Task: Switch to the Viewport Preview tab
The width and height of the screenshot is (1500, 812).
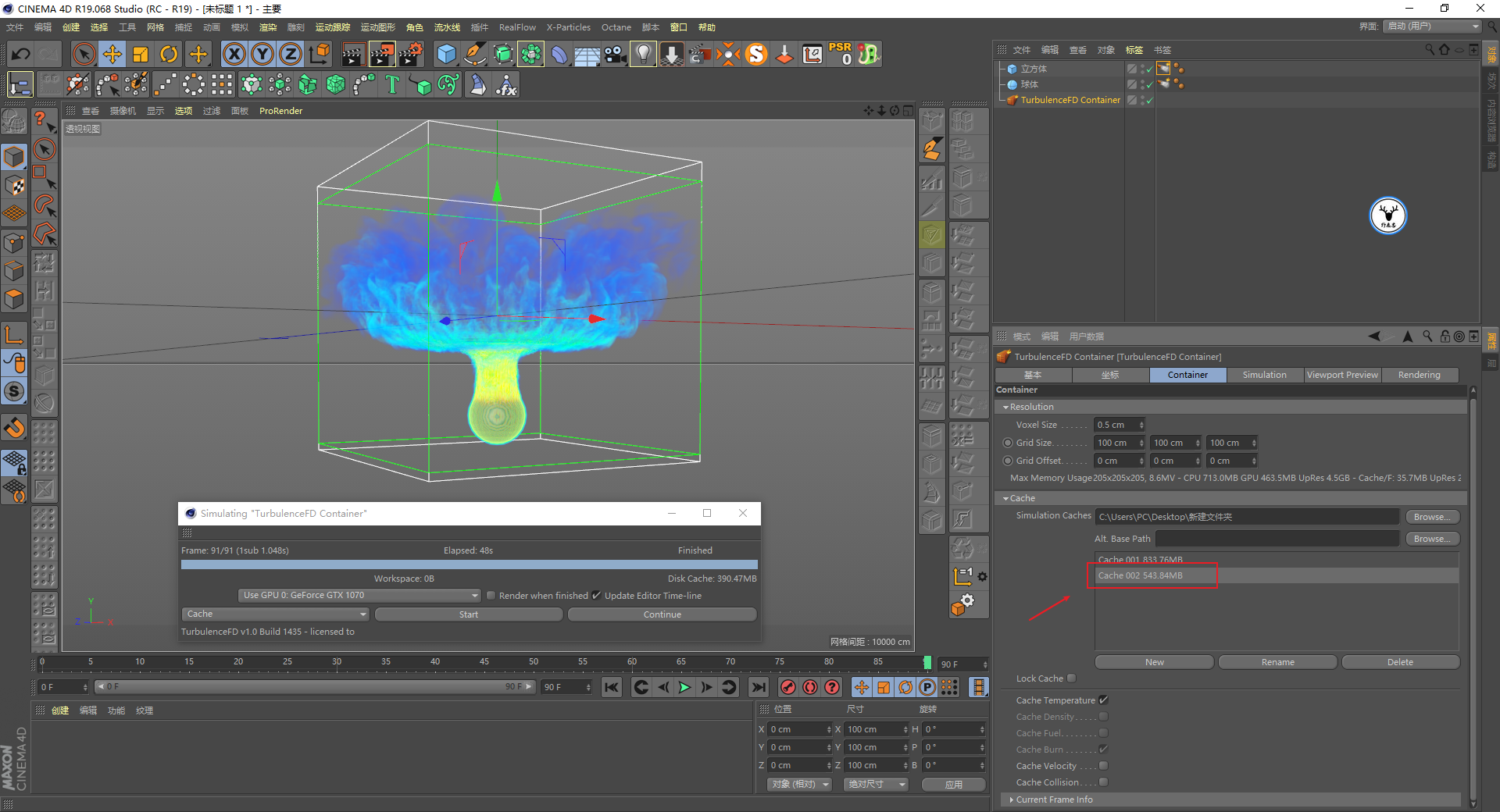Action: 1342,376
